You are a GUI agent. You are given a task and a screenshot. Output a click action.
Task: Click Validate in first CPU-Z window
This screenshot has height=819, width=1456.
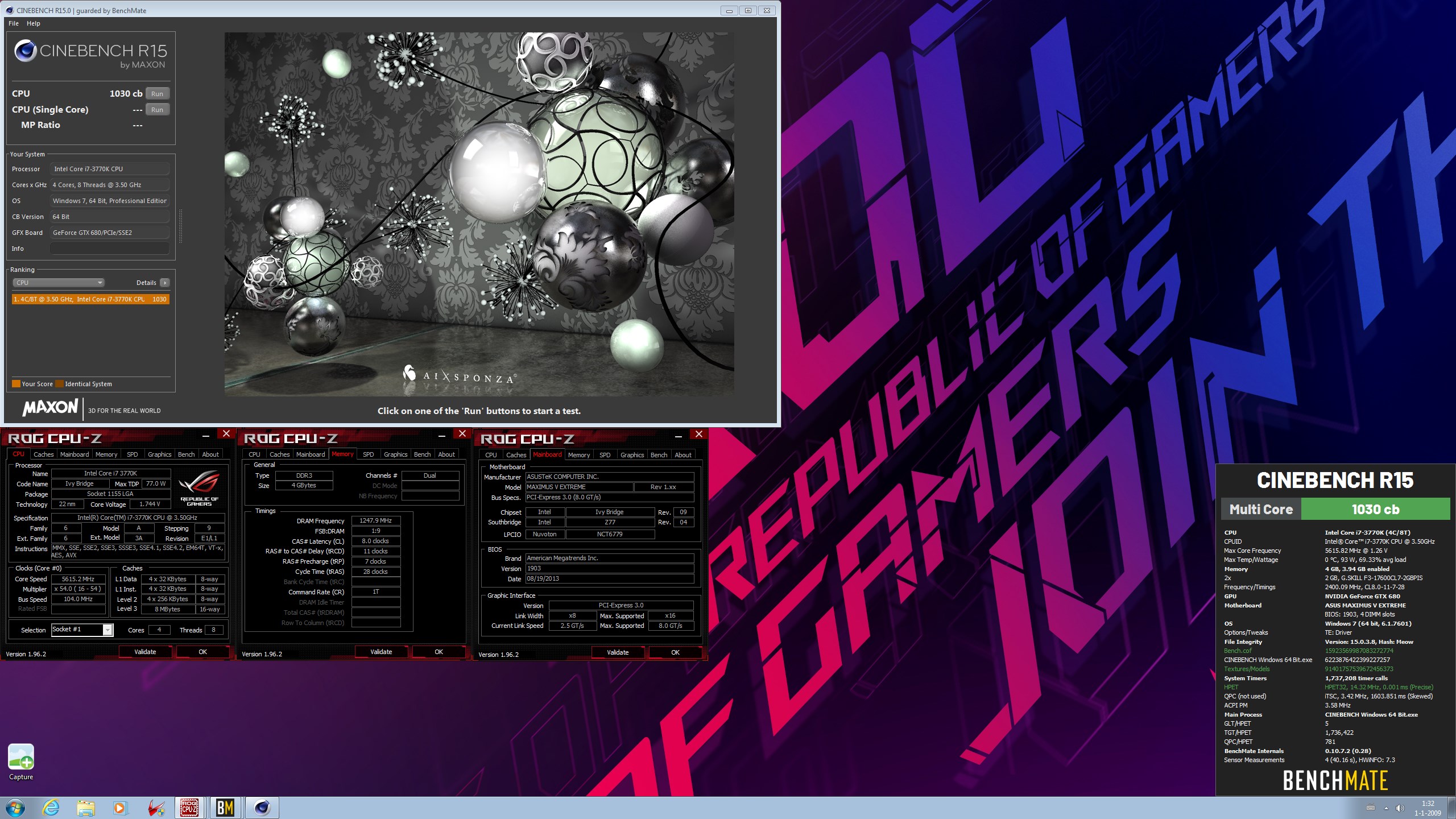[145, 652]
